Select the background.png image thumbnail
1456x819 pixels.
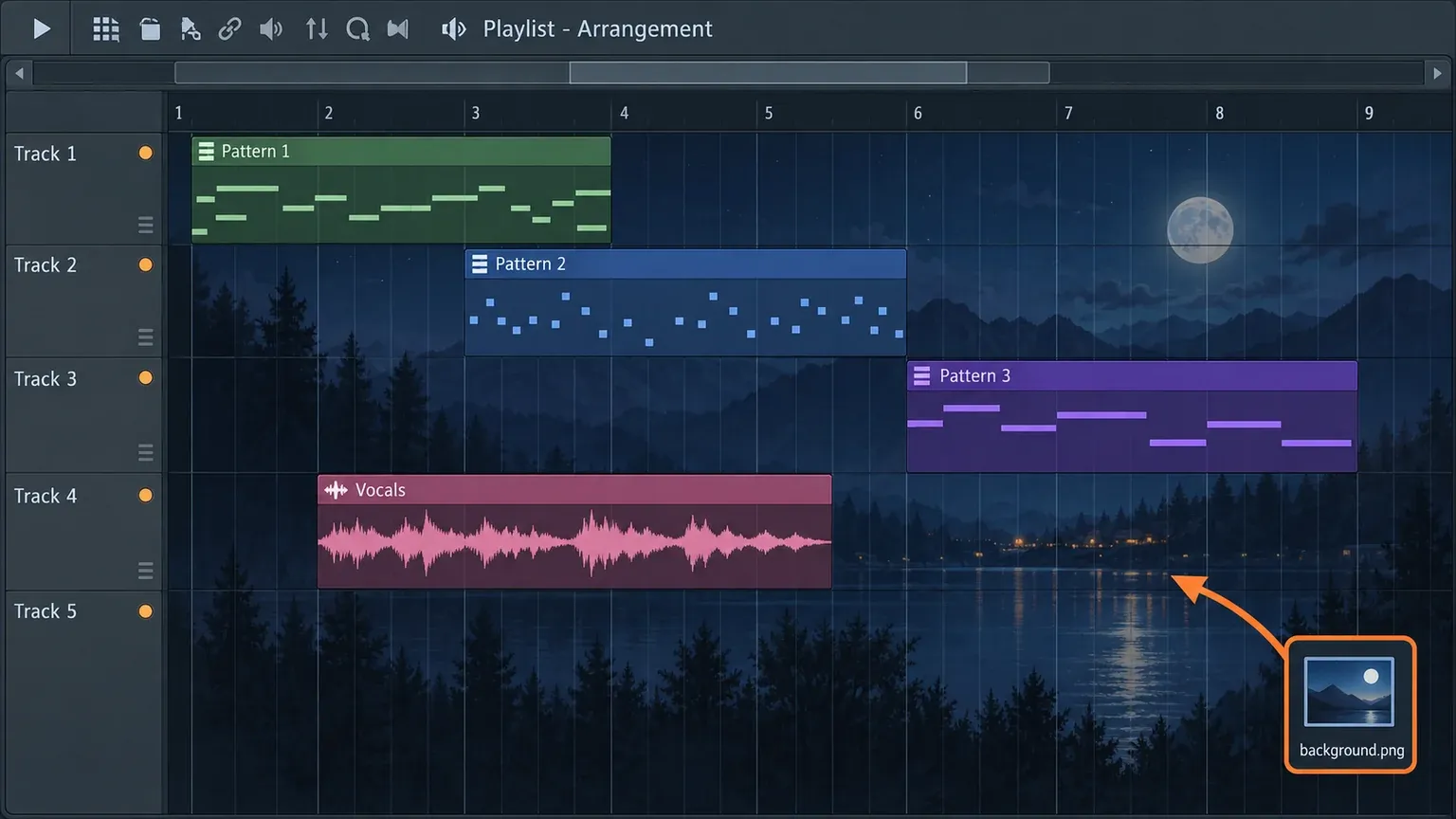point(1350,692)
